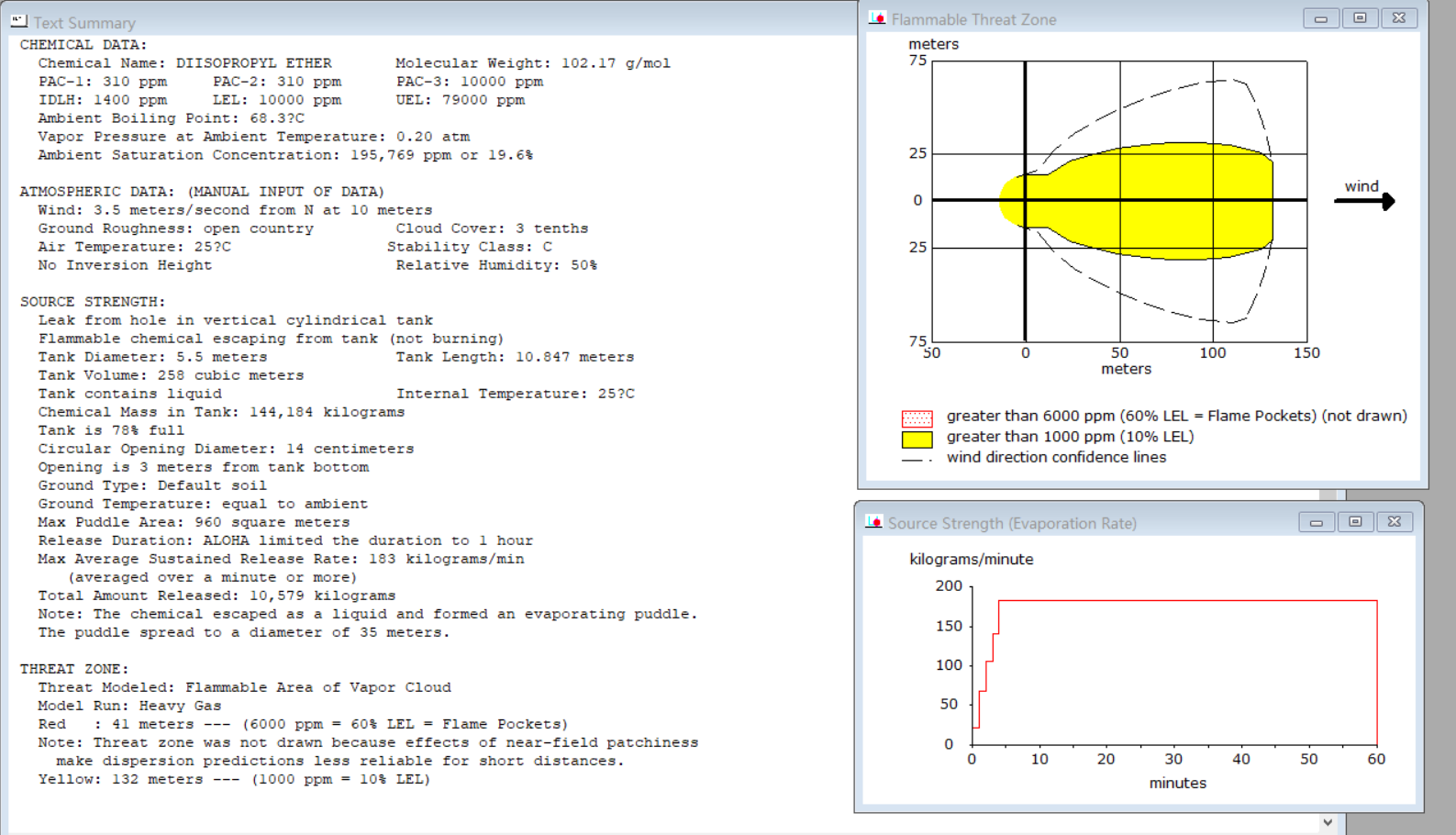Viewport: 1456px width, 835px height.
Task: Click the Wind: 3.5 meters/second line
Action: [x=235, y=210]
